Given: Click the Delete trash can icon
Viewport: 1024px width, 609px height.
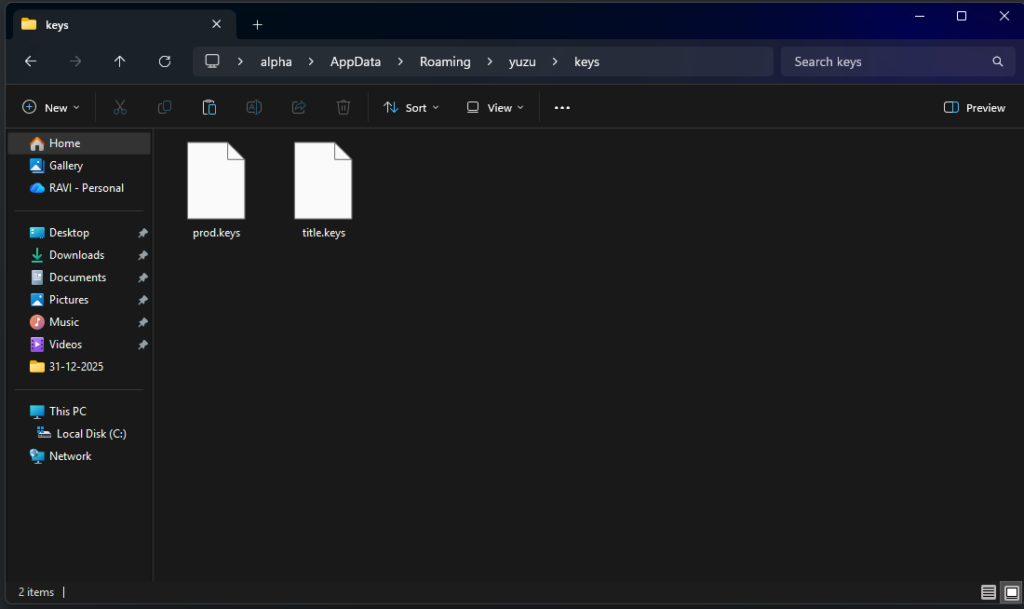Looking at the screenshot, I should [x=343, y=107].
